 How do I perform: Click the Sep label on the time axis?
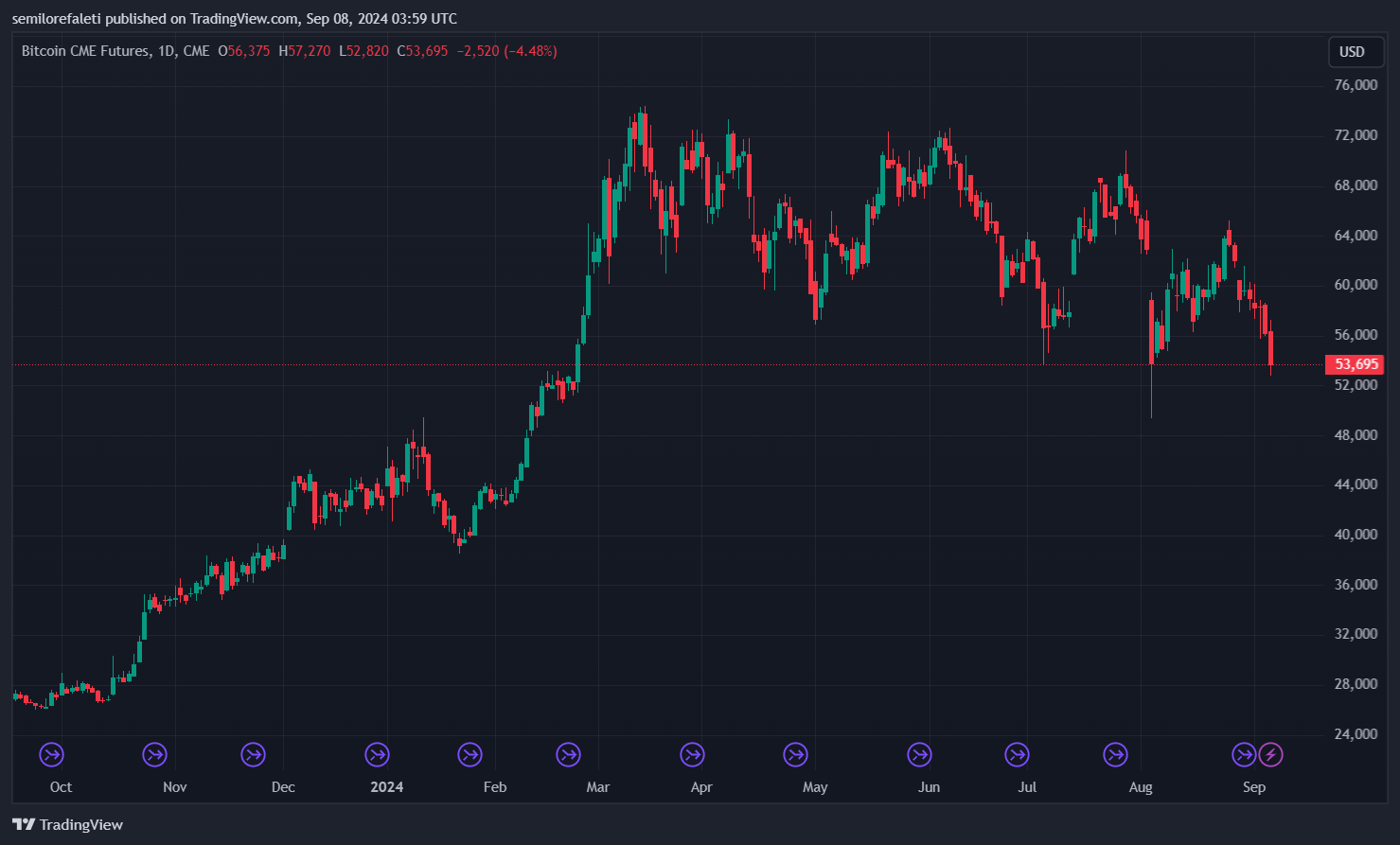tap(1254, 786)
